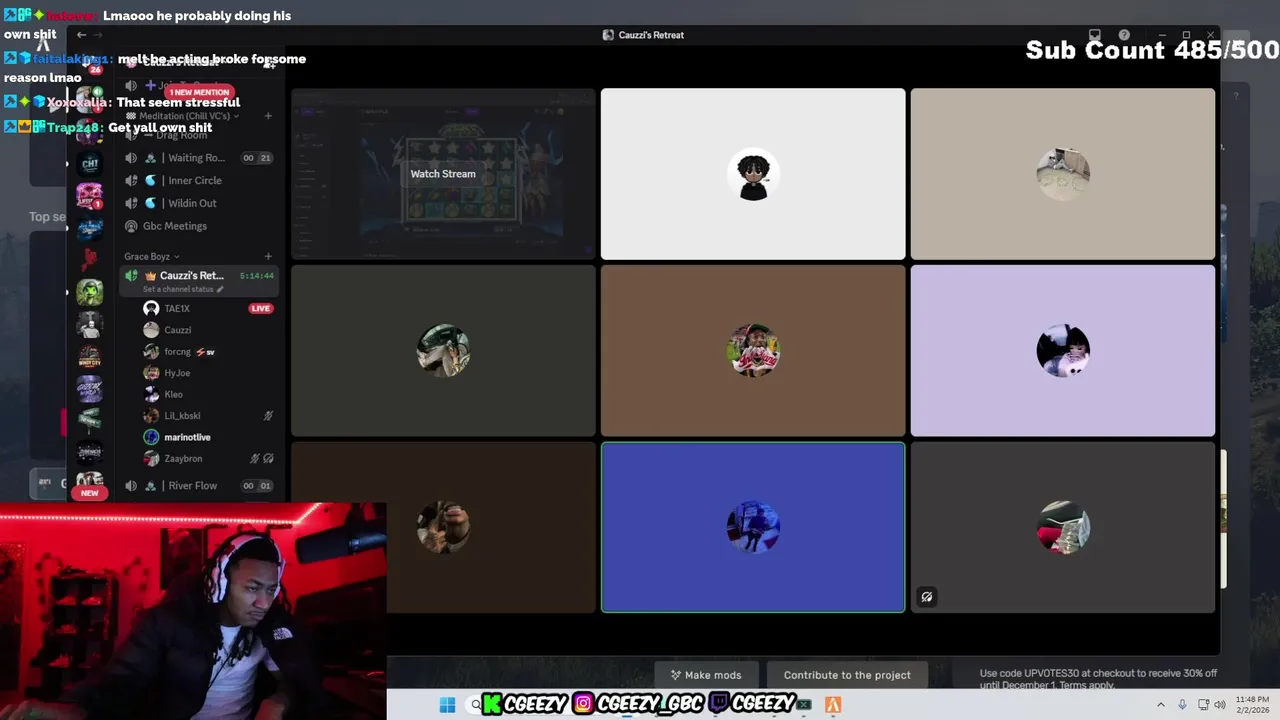Click the microphone tray icon
The image size is (1280, 720).
1182,705
